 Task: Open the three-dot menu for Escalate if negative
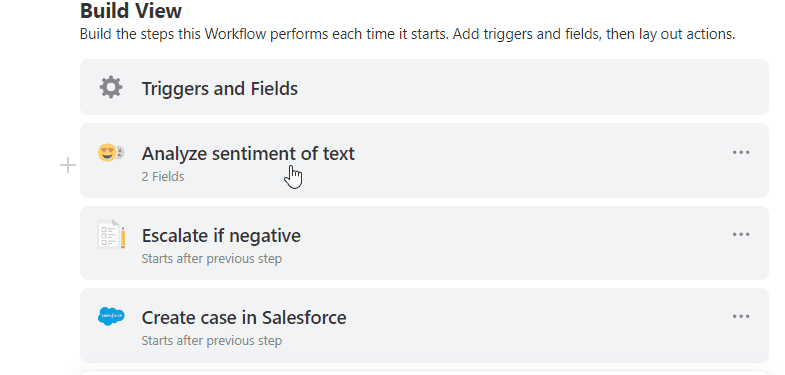click(x=741, y=234)
